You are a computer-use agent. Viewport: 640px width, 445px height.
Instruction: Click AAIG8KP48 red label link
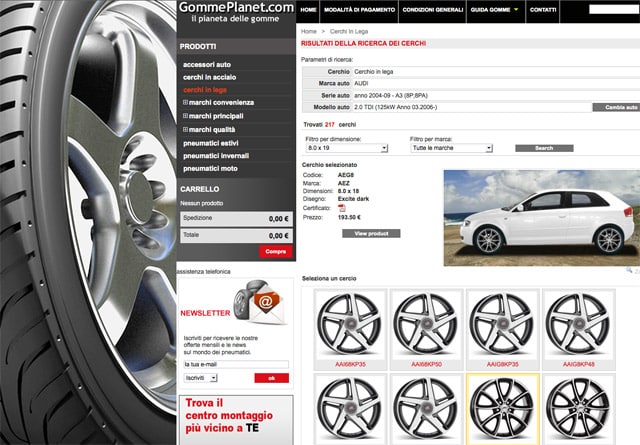(x=578, y=364)
